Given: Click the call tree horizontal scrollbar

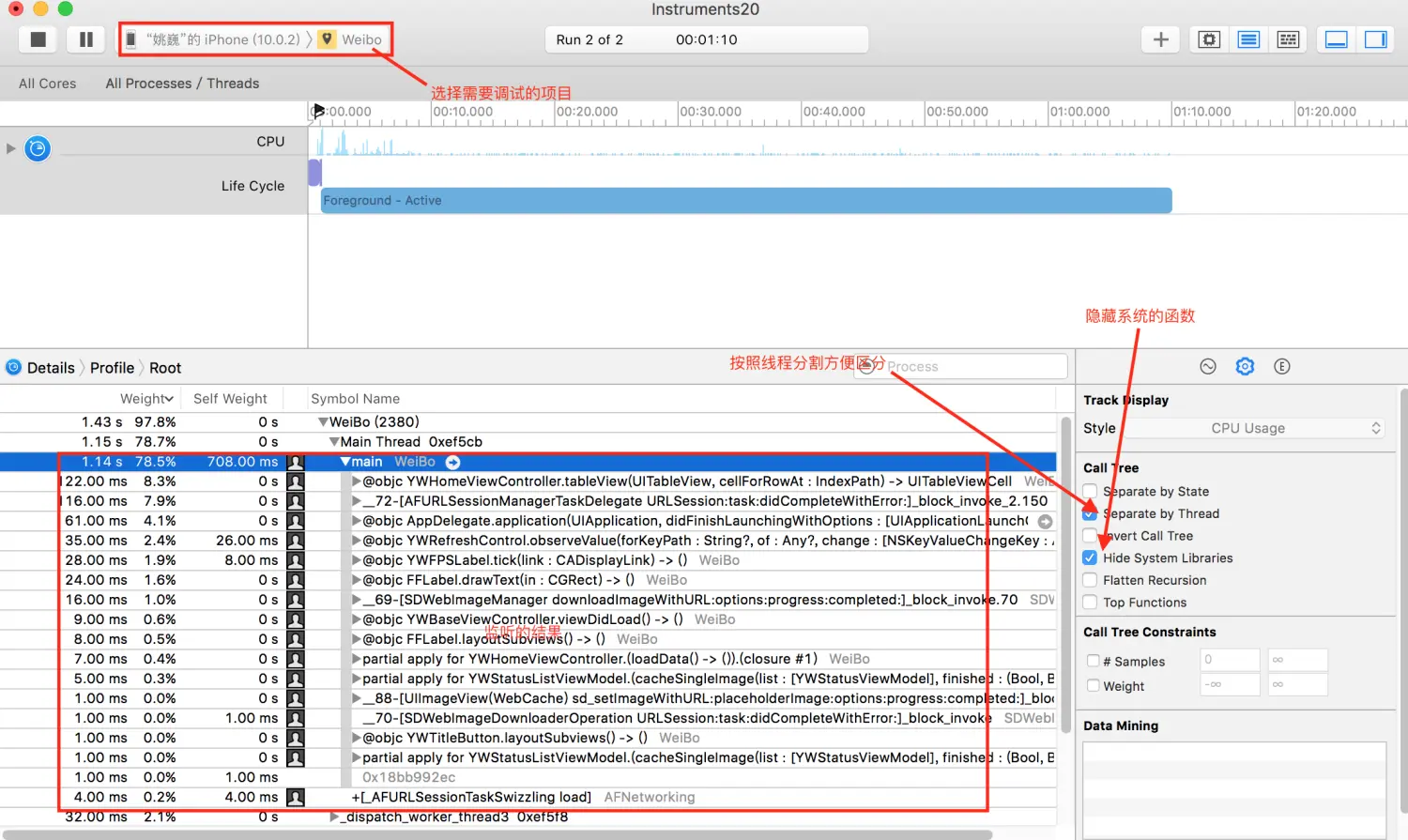Looking at the screenshot, I should (497, 834).
